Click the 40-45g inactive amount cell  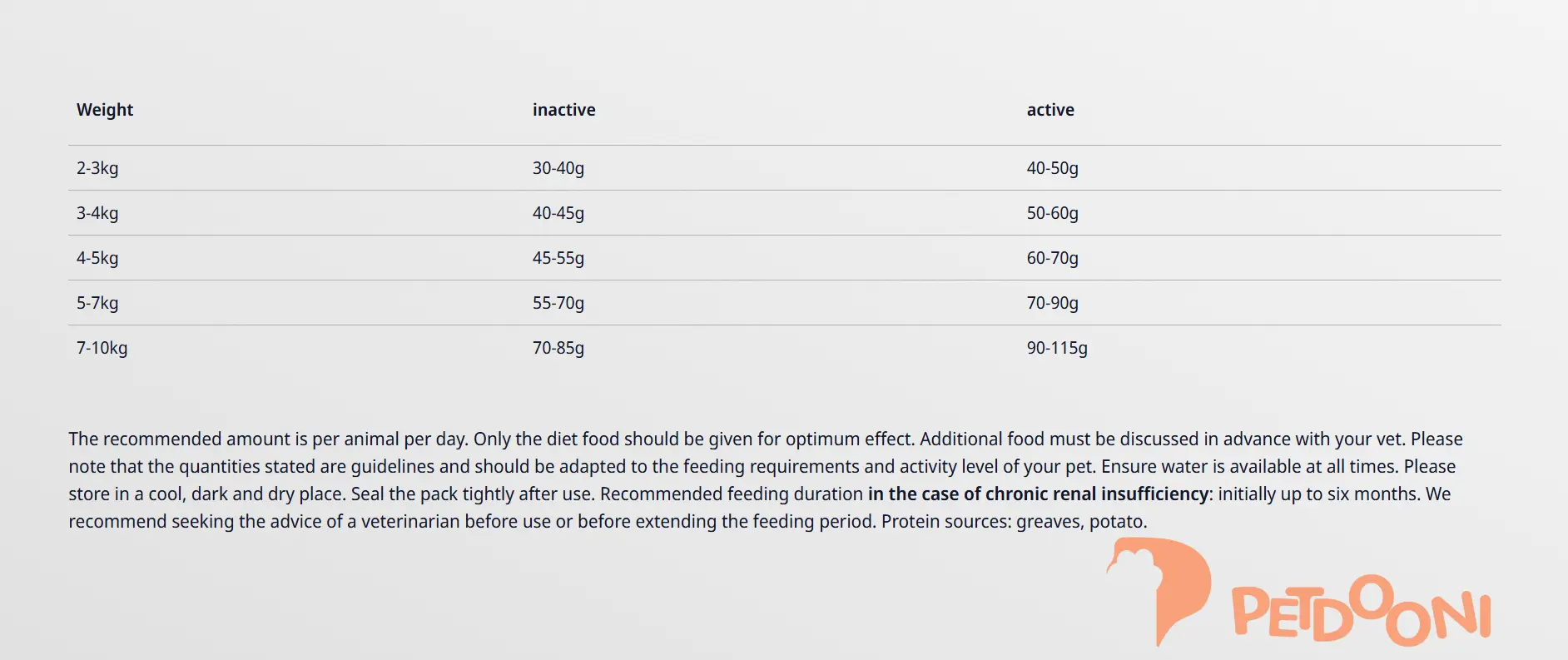(558, 213)
